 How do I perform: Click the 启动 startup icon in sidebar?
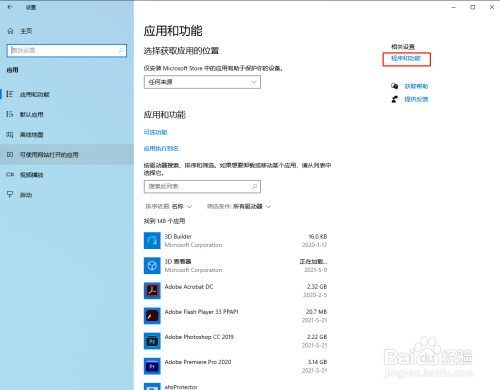(x=10, y=195)
